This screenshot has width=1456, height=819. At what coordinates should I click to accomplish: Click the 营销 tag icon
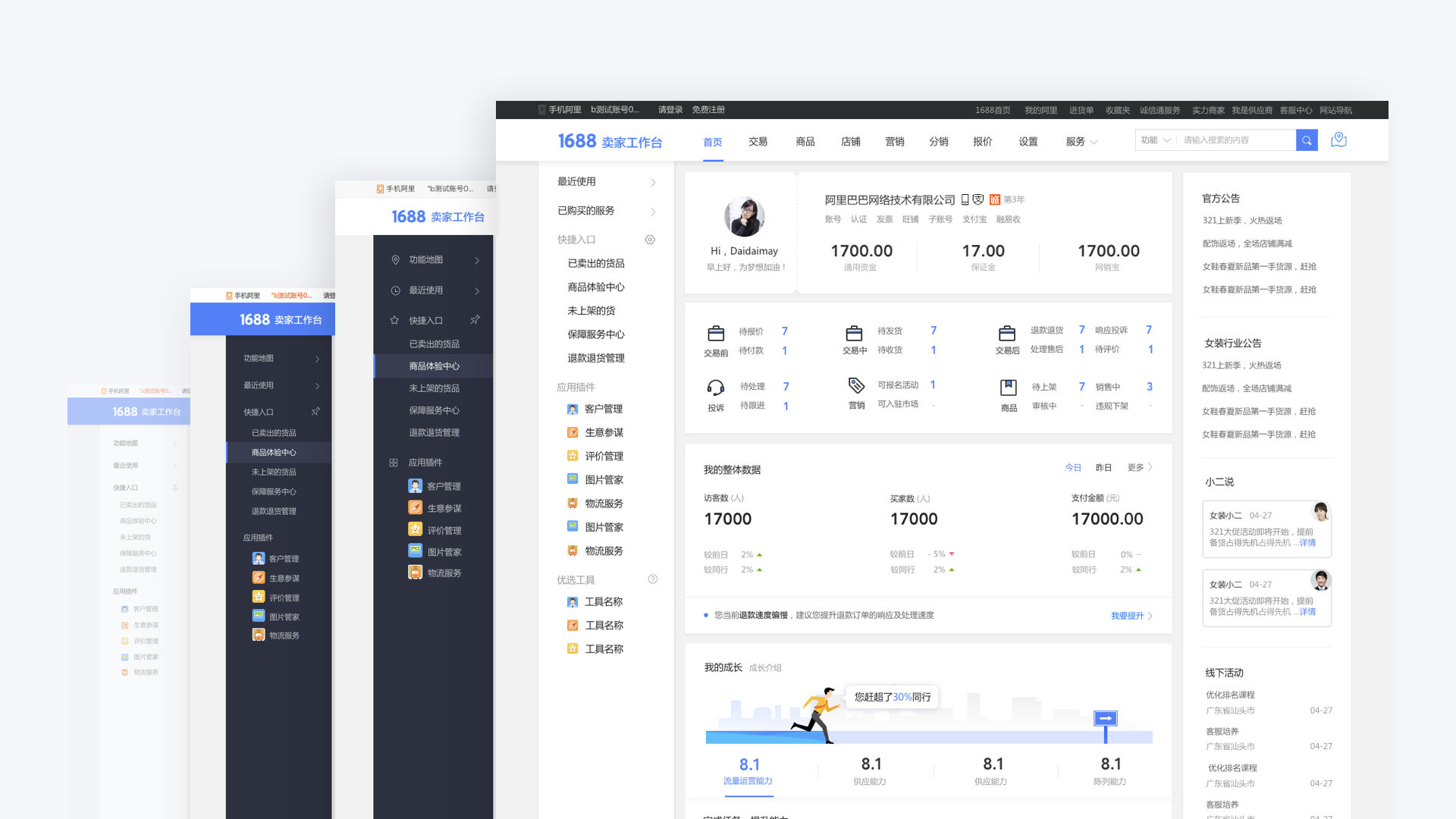click(856, 385)
